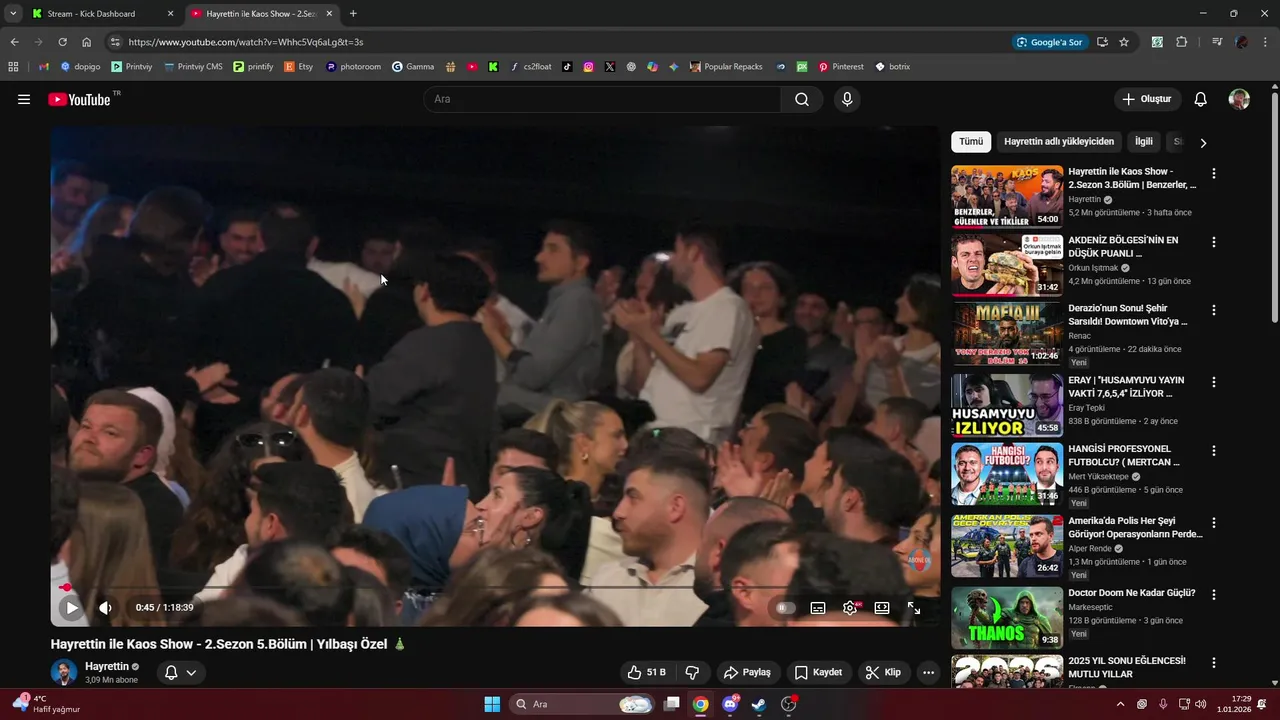
Task: Reload the page
Action: click(62, 42)
